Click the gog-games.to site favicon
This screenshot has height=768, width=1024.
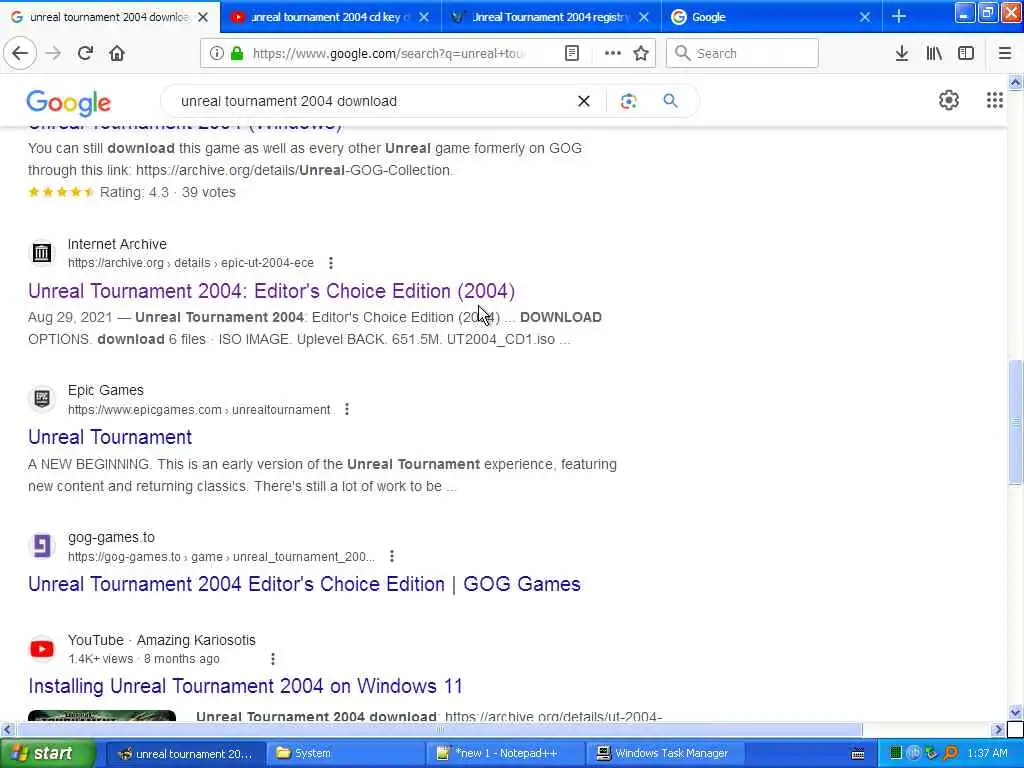pos(42,546)
